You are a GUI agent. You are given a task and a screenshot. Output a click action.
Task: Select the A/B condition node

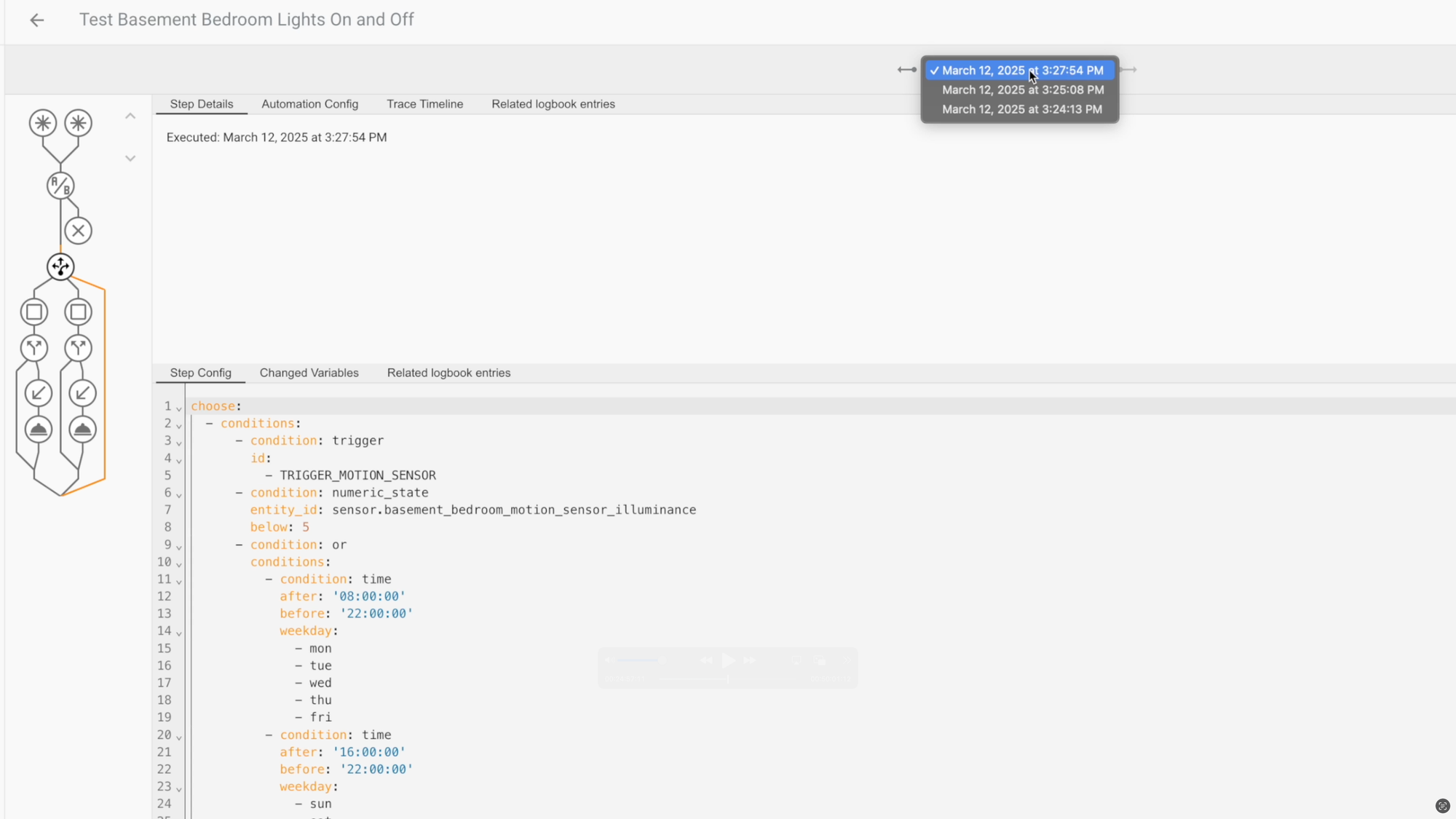[60, 186]
